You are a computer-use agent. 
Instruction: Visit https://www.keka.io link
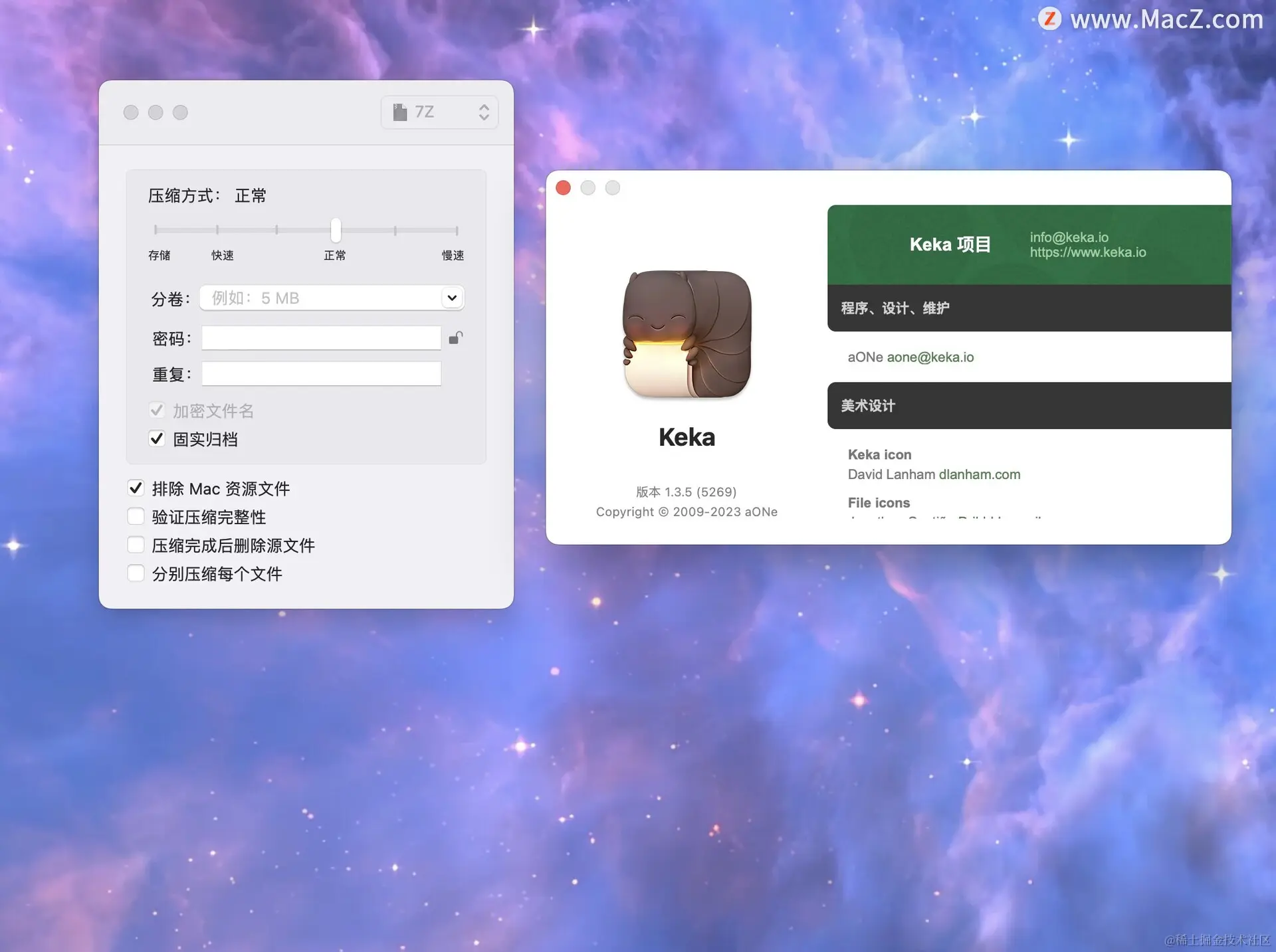point(1087,252)
